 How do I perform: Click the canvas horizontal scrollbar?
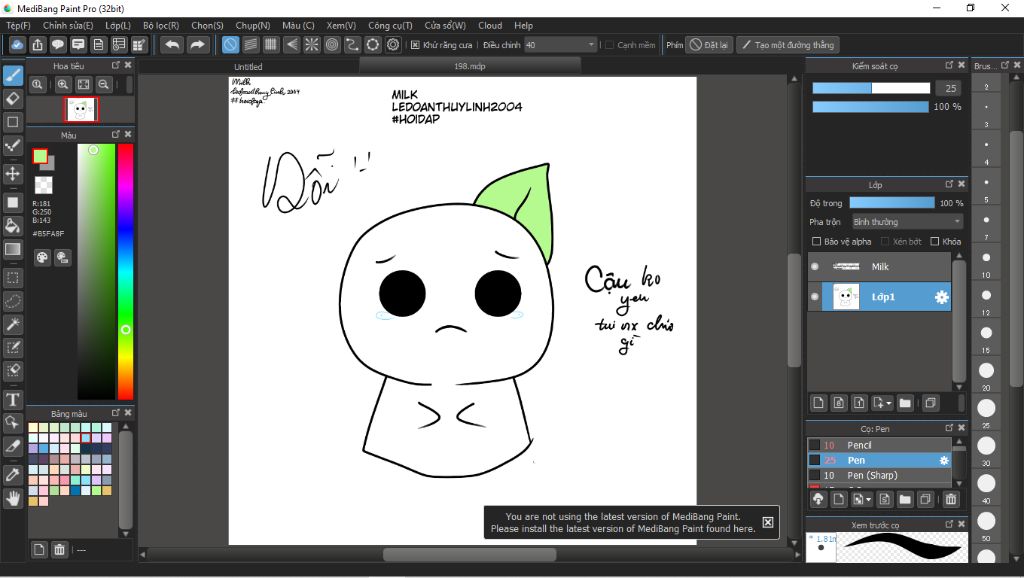pyautogui.click(x=470, y=554)
